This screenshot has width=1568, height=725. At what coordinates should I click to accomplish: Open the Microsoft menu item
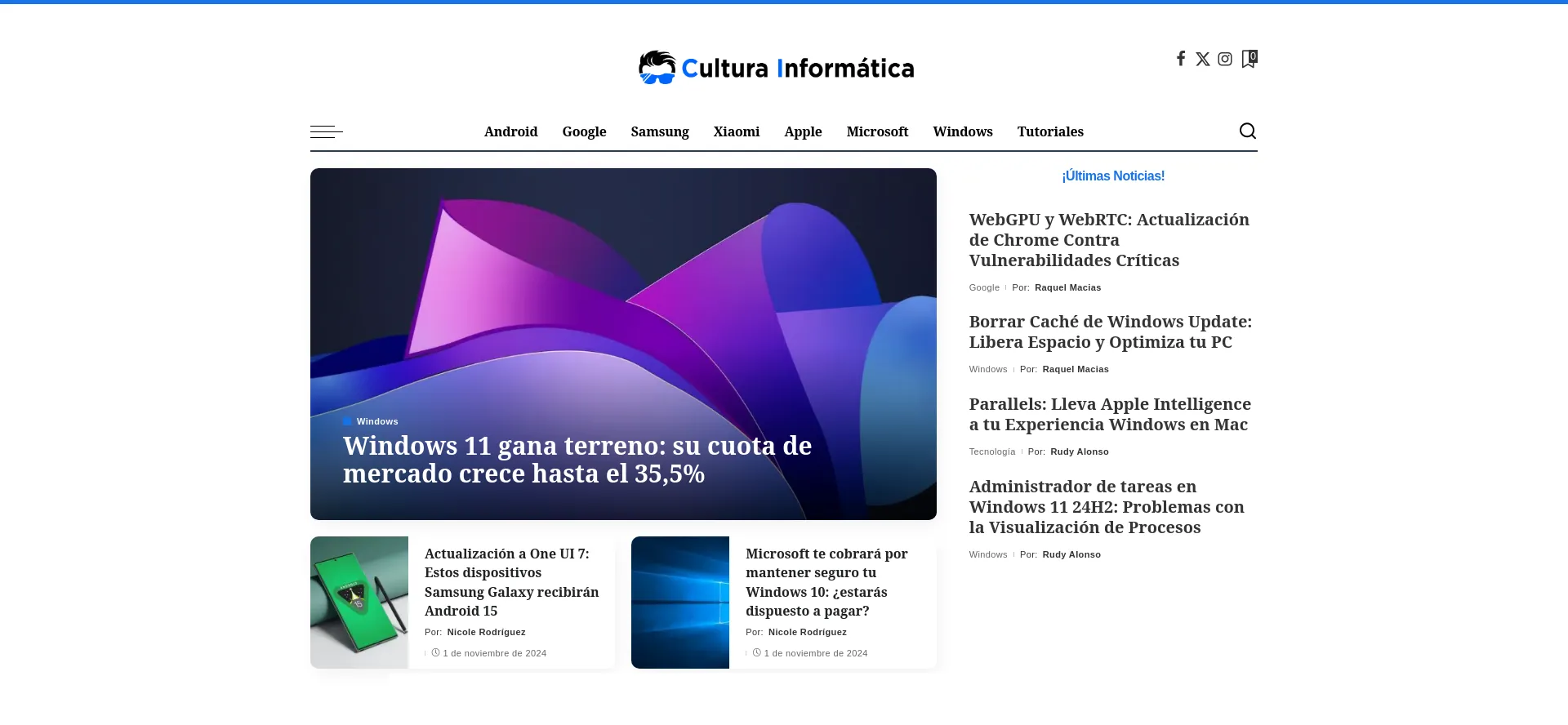click(x=877, y=131)
